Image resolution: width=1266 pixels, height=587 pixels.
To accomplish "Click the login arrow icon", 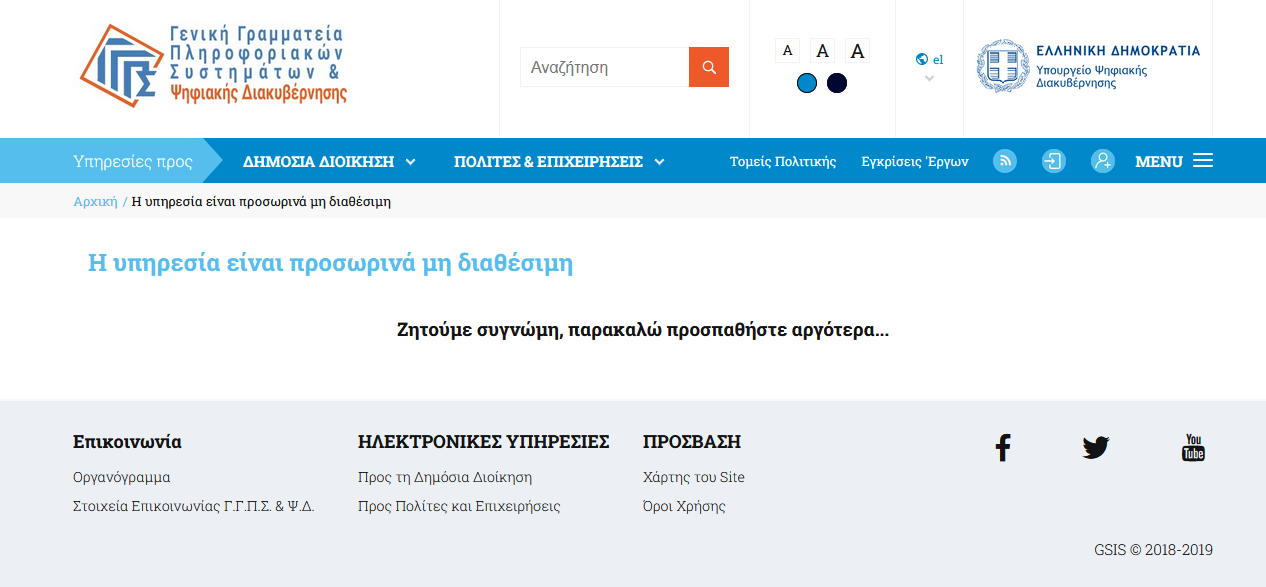I will (x=1053, y=161).
